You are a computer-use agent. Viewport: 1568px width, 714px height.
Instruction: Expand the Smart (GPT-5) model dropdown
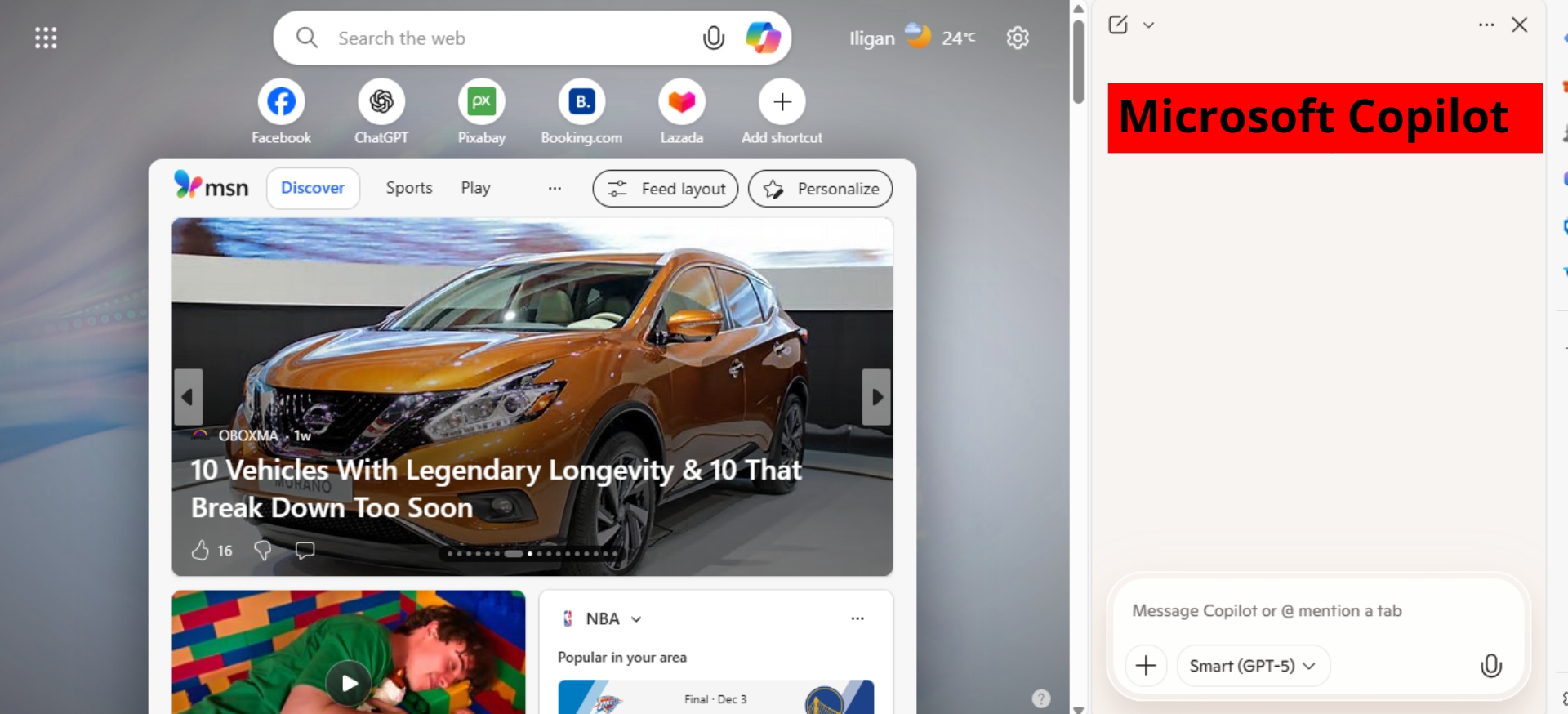click(1253, 666)
